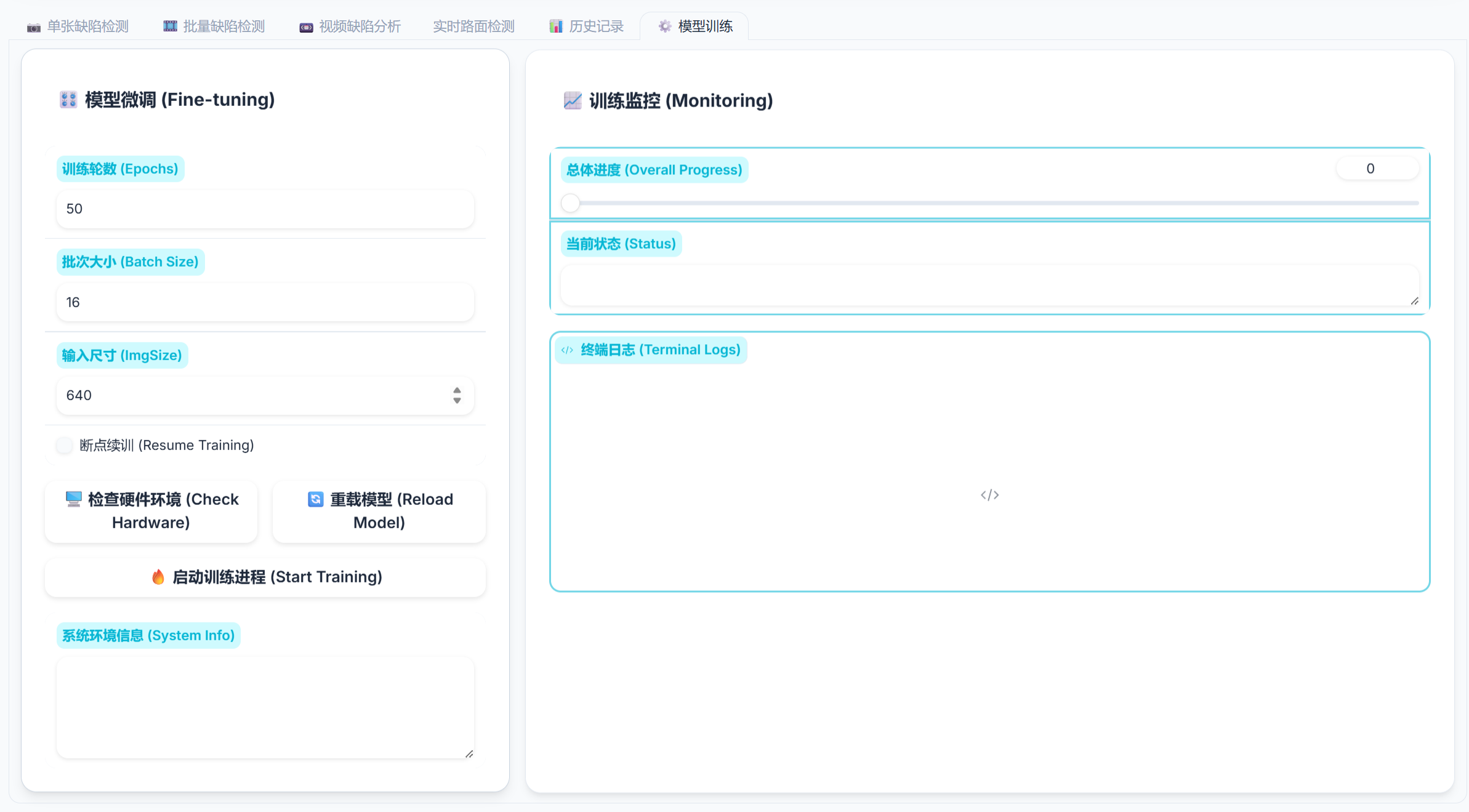Screen dimensions: 1469x812
Task: Click the camera icon on single detection tab
Action: (x=34, y=27)
